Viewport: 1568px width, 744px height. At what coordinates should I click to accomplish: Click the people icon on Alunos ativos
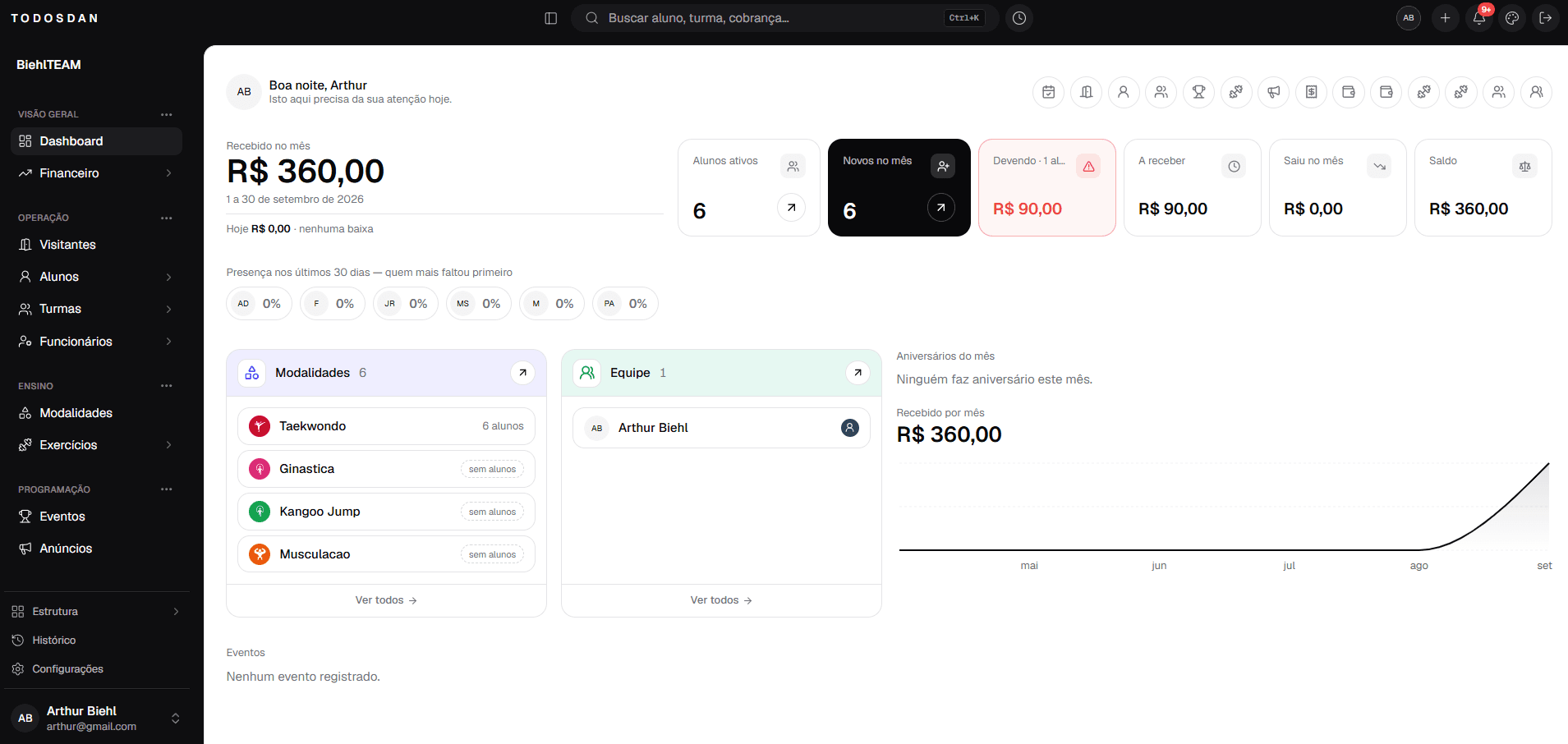[793, 166]
